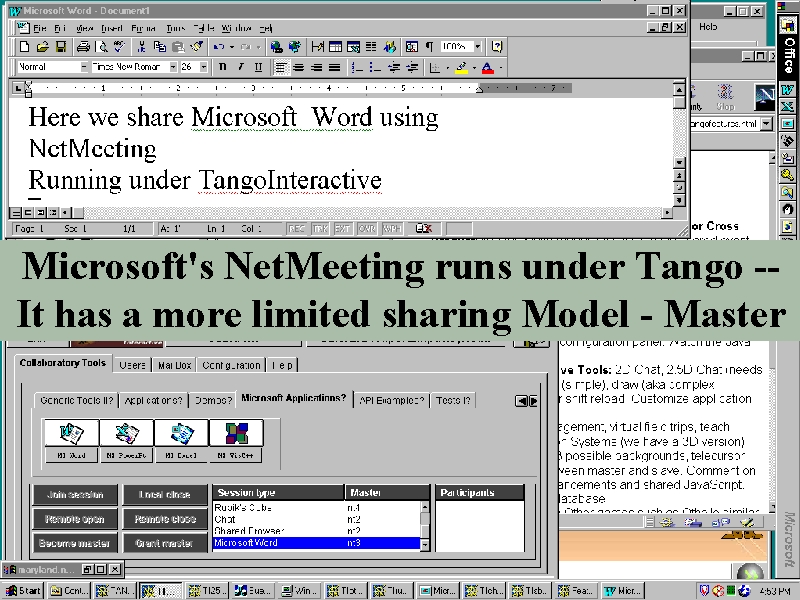Open the Table menu in Word
Image resolution: width=800 pixels, height=600 pixels.
[204, 29]
